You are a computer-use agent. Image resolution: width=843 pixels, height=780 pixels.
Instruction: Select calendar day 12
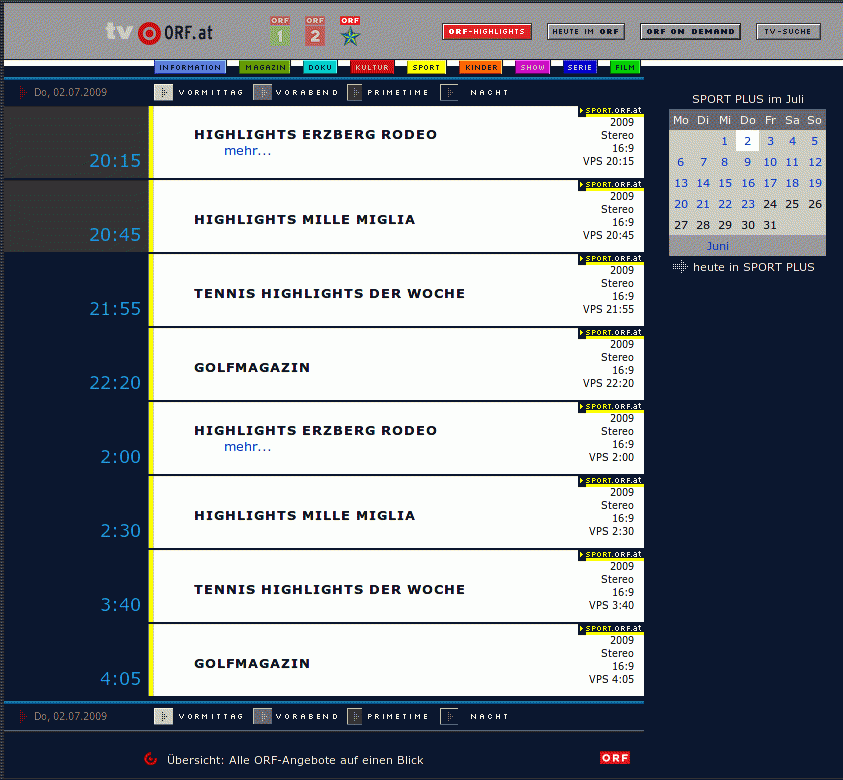coord(815,162)
